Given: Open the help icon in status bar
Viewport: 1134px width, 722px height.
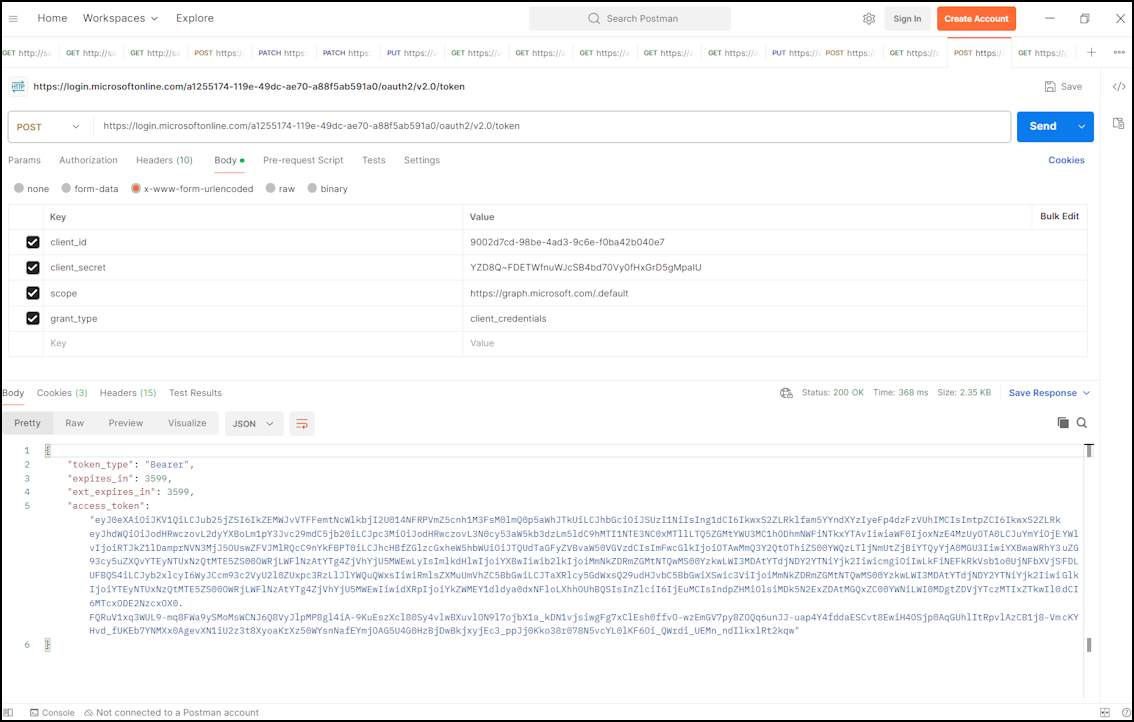Looking at the screenshot, I should coord(1126,713).
